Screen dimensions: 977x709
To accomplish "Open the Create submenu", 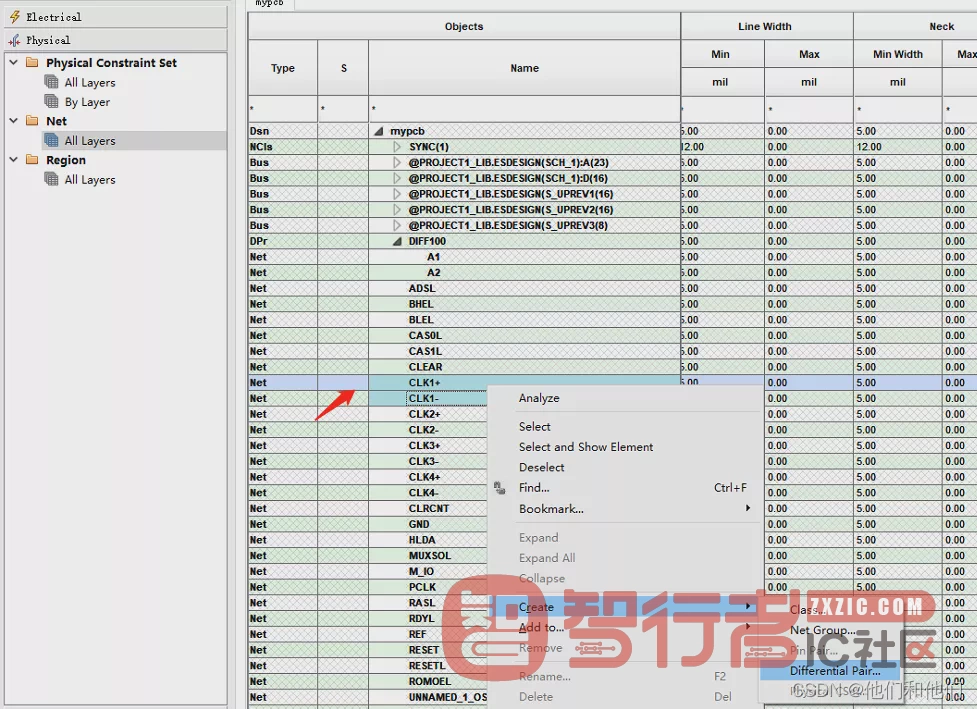I will (624, 607).
